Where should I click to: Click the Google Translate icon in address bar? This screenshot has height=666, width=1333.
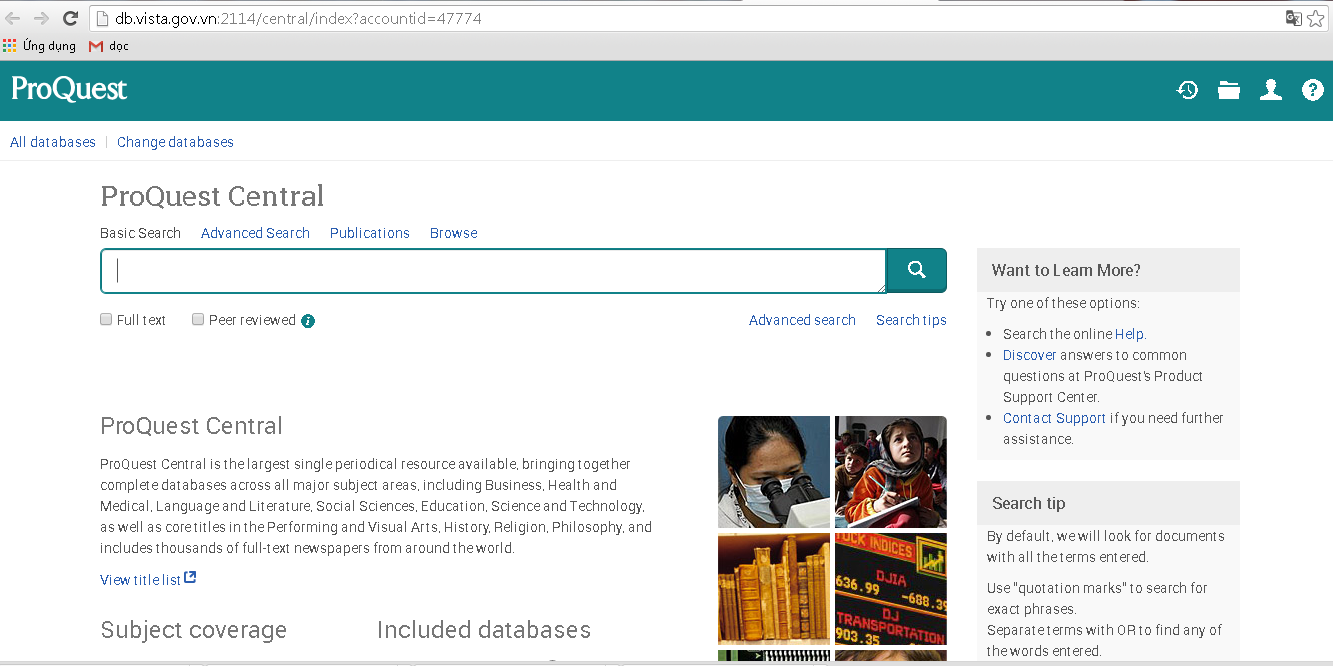coord(1293,18)
